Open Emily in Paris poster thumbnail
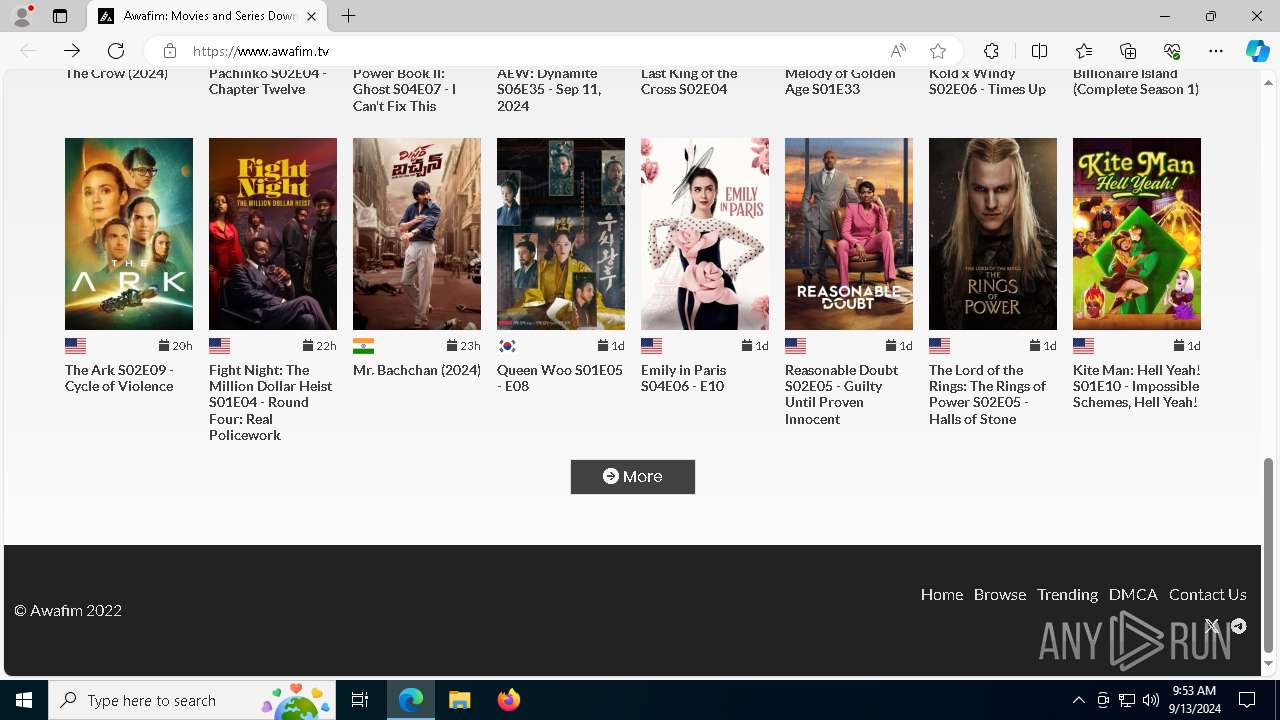The image size is (1280, 720). point(705,234)
